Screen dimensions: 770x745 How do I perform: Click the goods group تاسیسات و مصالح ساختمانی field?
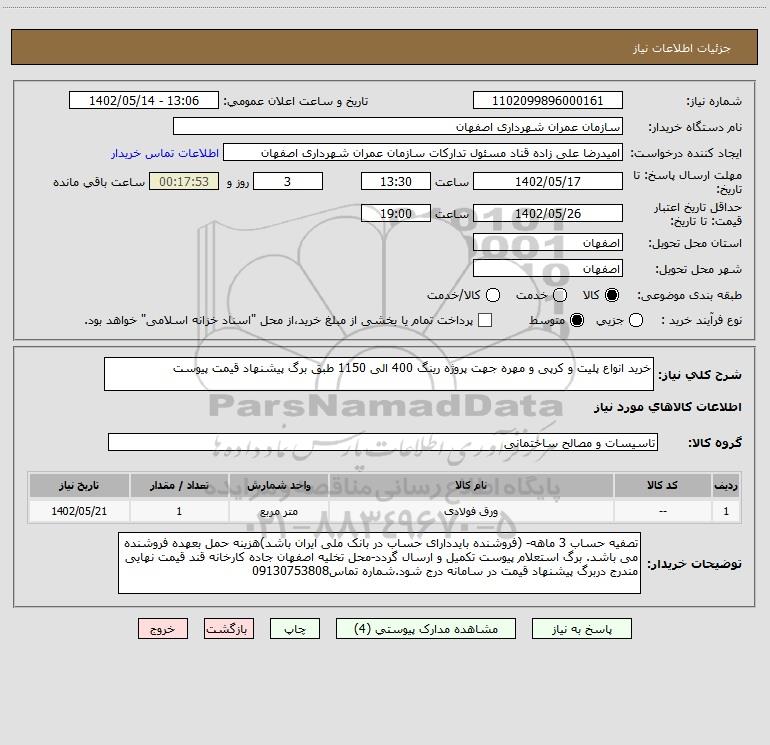[383, 442]
